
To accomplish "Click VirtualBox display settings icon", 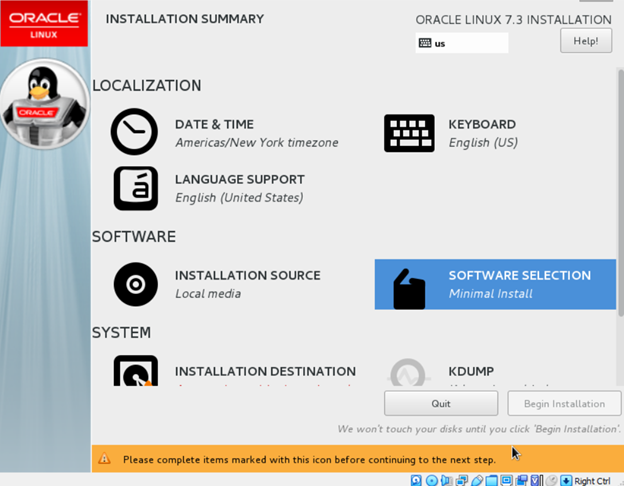I will [506, 480].
